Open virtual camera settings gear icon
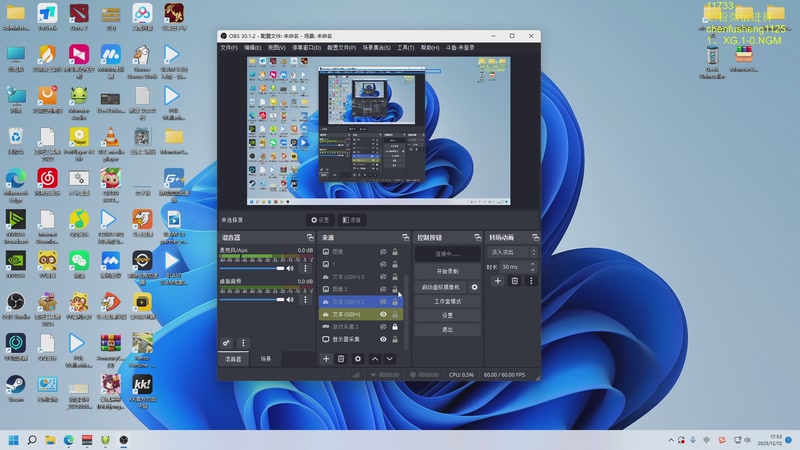The image size is (800, 450). tap(475, 287)
